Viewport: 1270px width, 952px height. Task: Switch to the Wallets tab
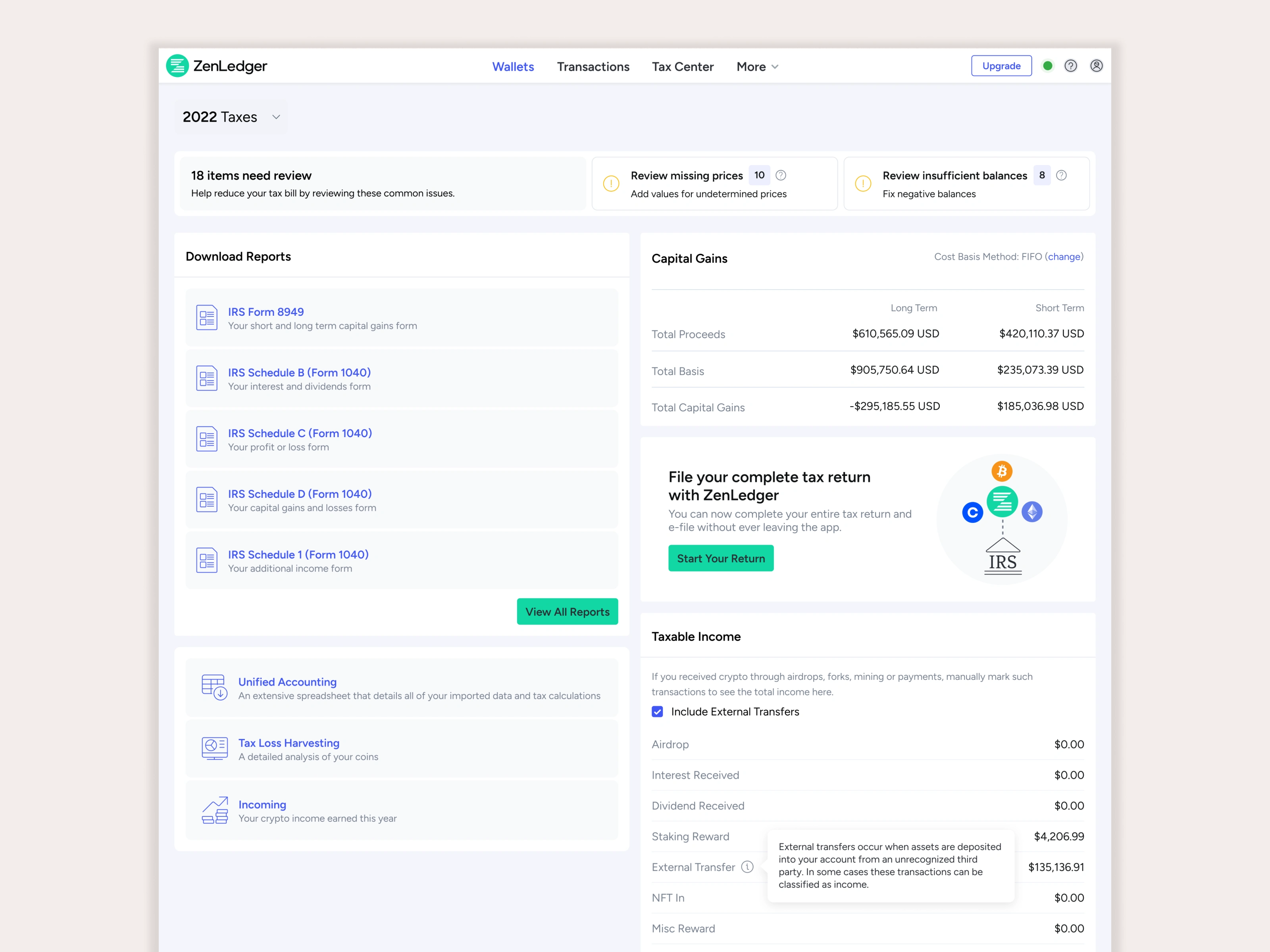pyautogui.click(x=513, y=67)
